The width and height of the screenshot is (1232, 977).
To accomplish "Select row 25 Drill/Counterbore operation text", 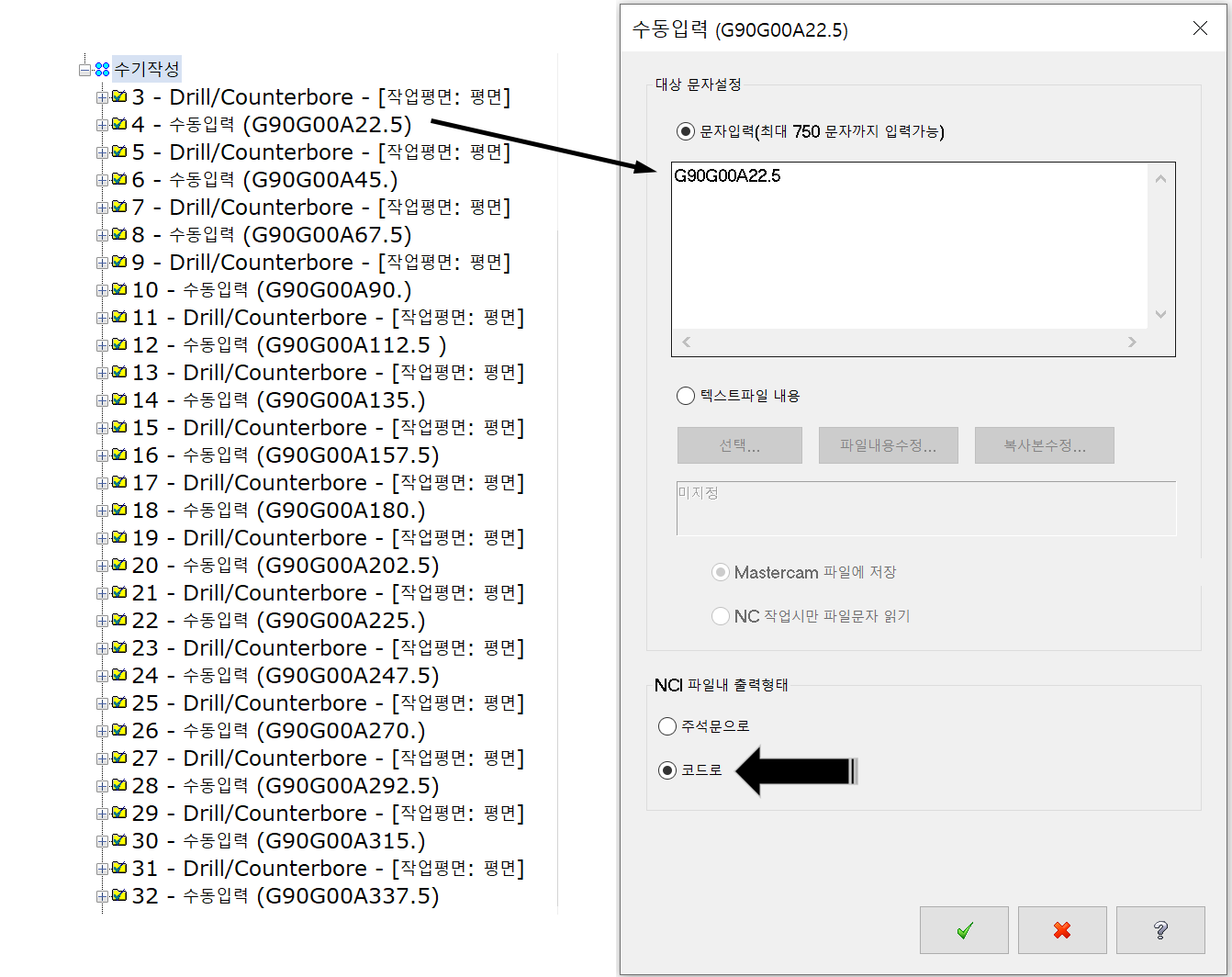I will pos(328,702).
